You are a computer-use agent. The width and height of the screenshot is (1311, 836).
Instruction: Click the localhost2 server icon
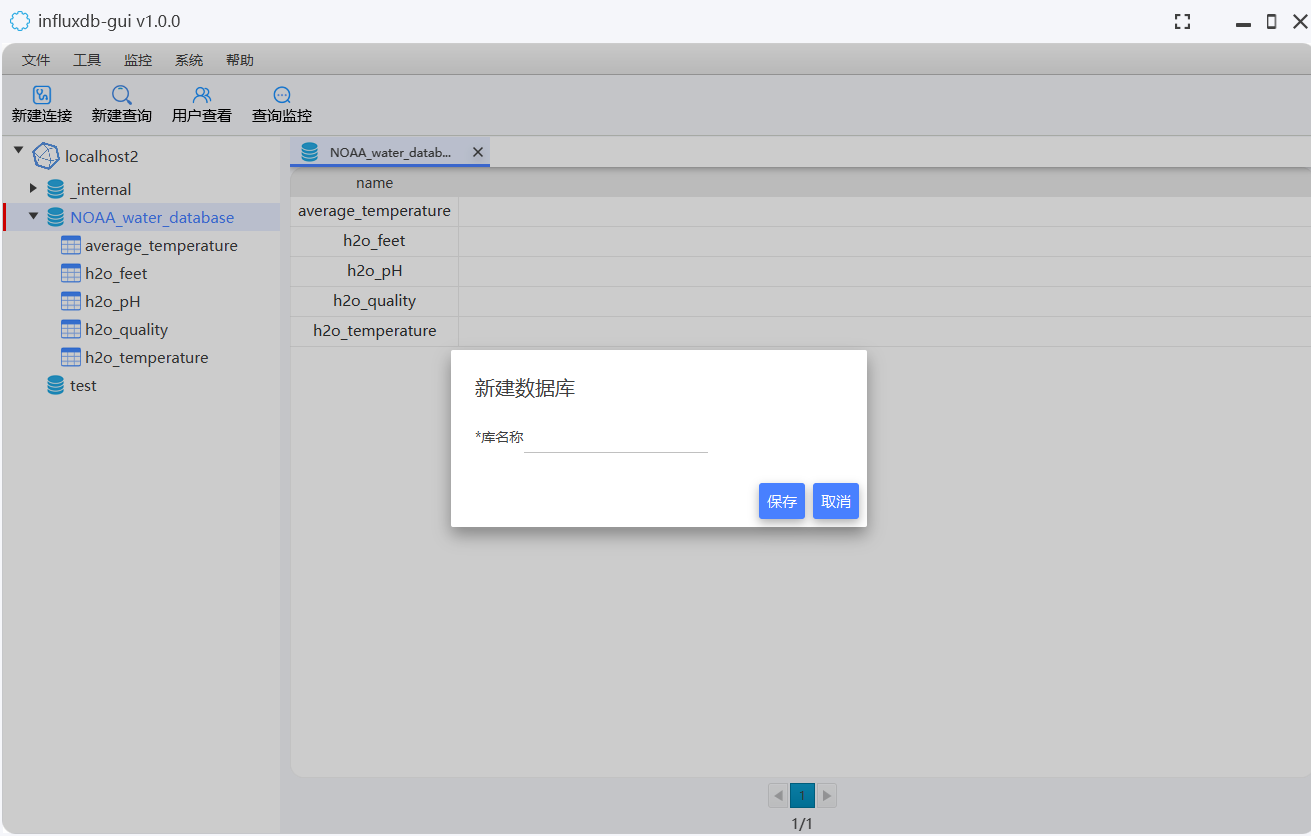click(x=46, y=156)
